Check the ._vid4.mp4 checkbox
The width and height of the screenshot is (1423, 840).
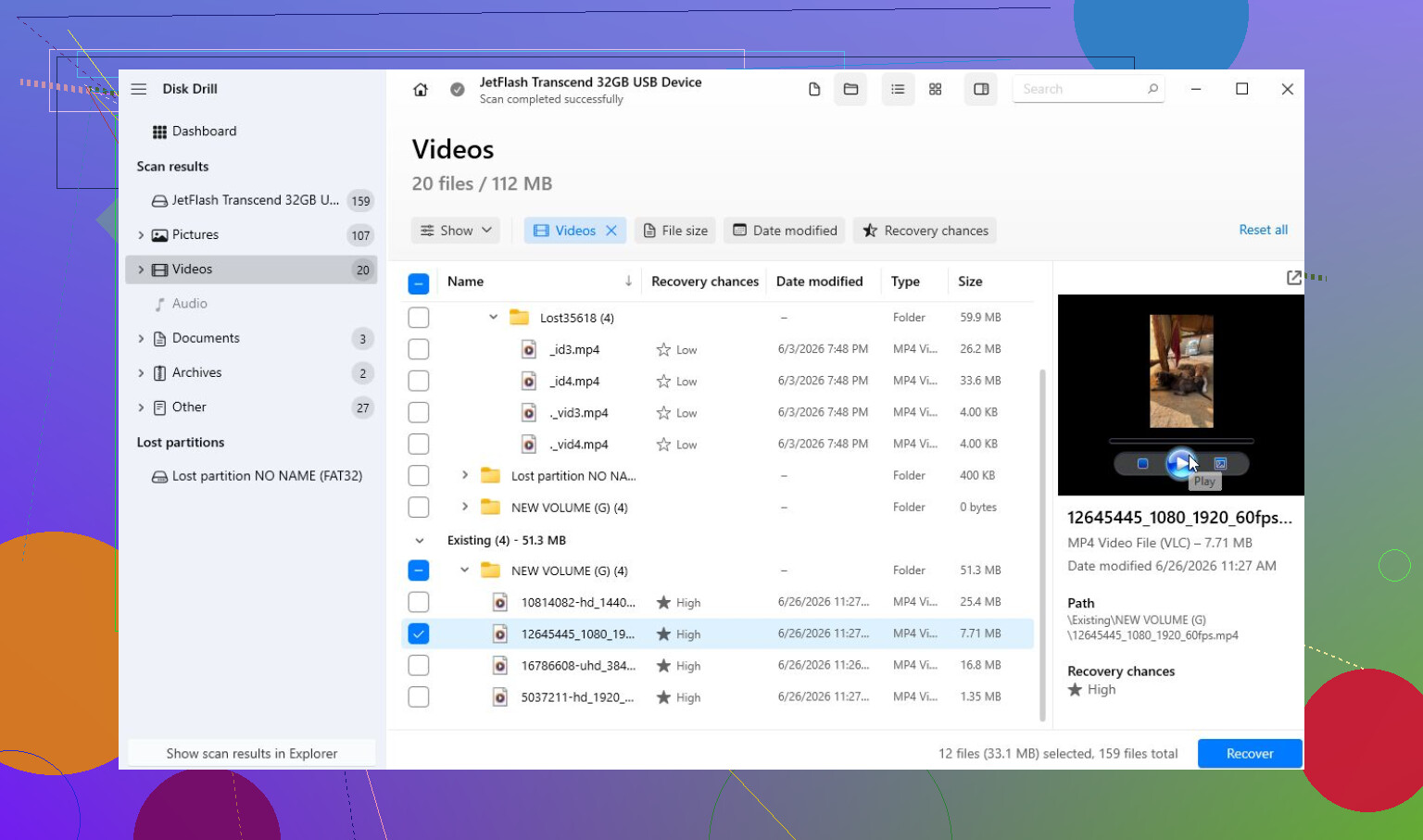coord(419,444)
